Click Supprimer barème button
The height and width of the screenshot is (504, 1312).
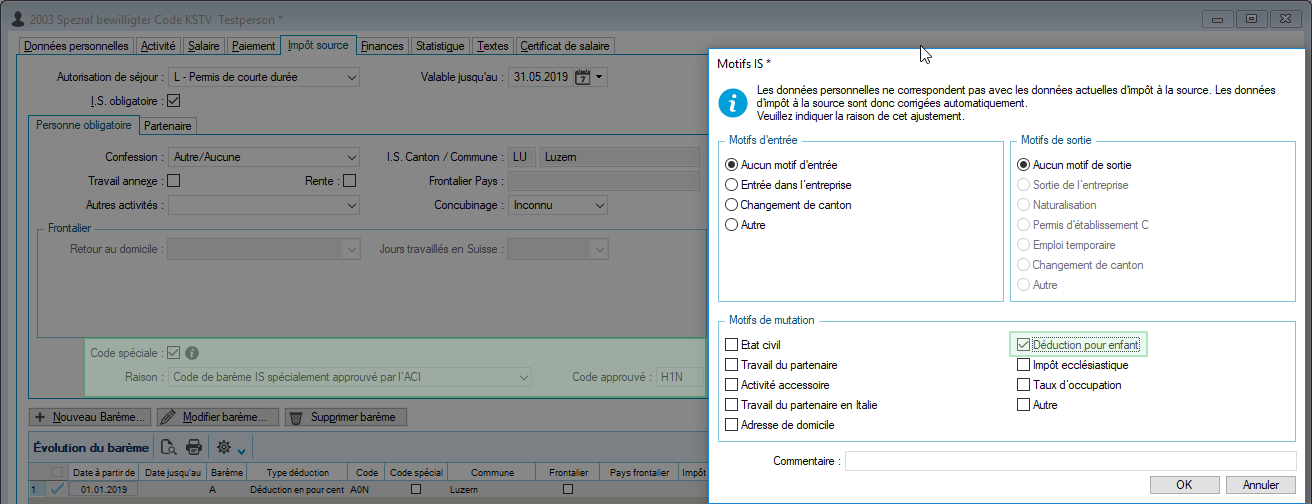346,417
